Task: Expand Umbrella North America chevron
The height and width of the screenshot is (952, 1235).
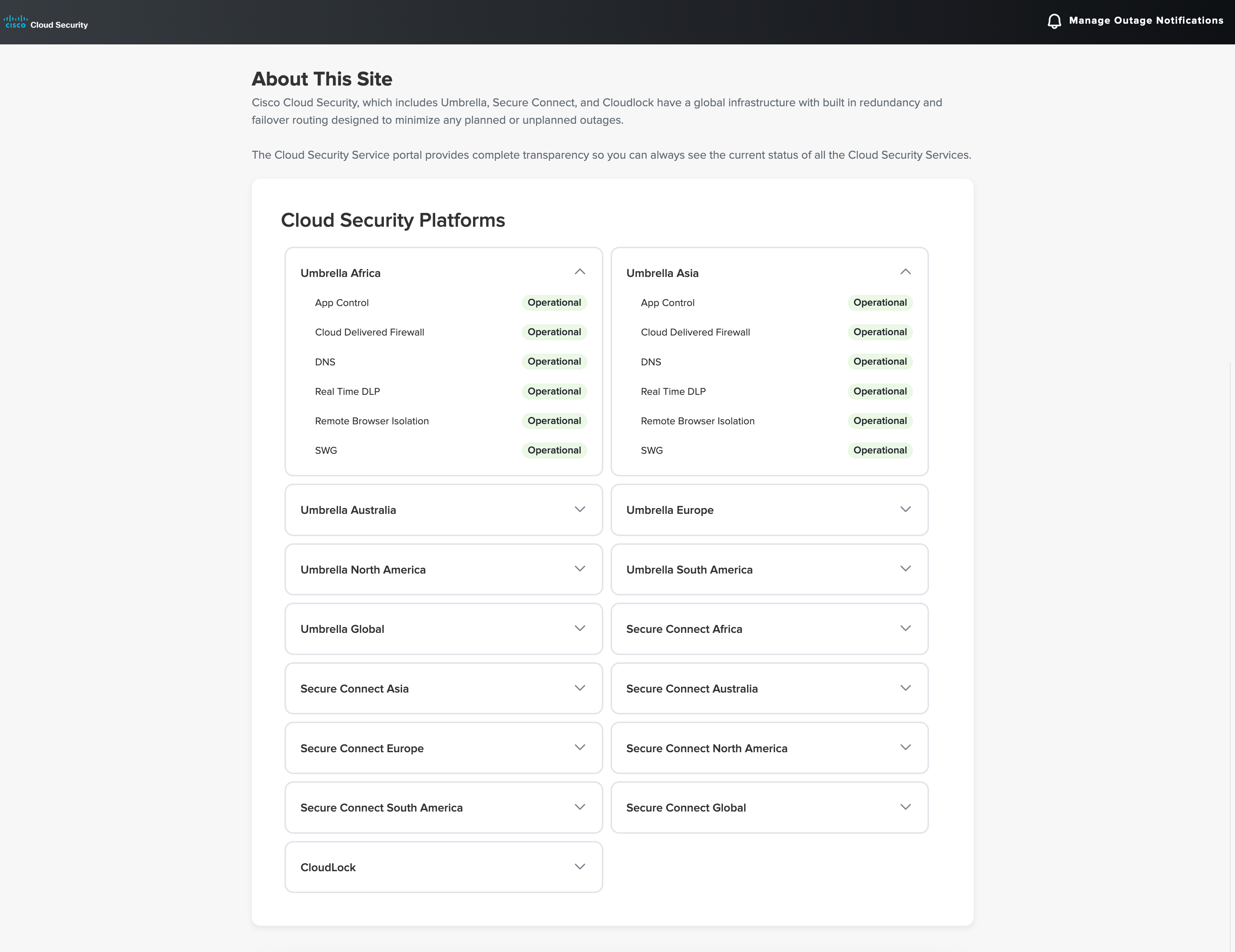Action: (x=580, y=568)
